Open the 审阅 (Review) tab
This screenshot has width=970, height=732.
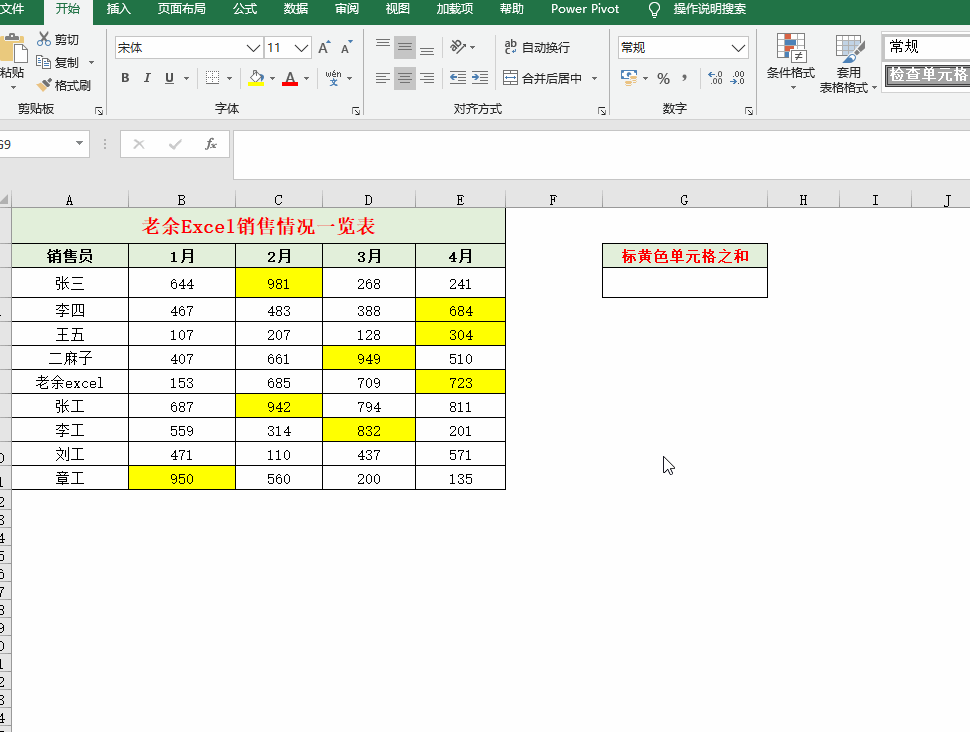(x=346, y=9)
